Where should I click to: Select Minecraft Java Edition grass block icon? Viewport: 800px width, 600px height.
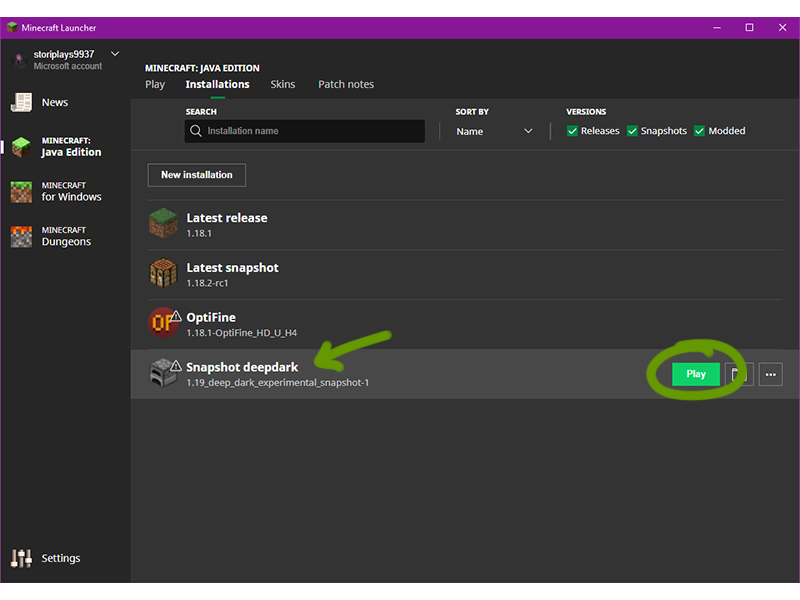point(21,147)
